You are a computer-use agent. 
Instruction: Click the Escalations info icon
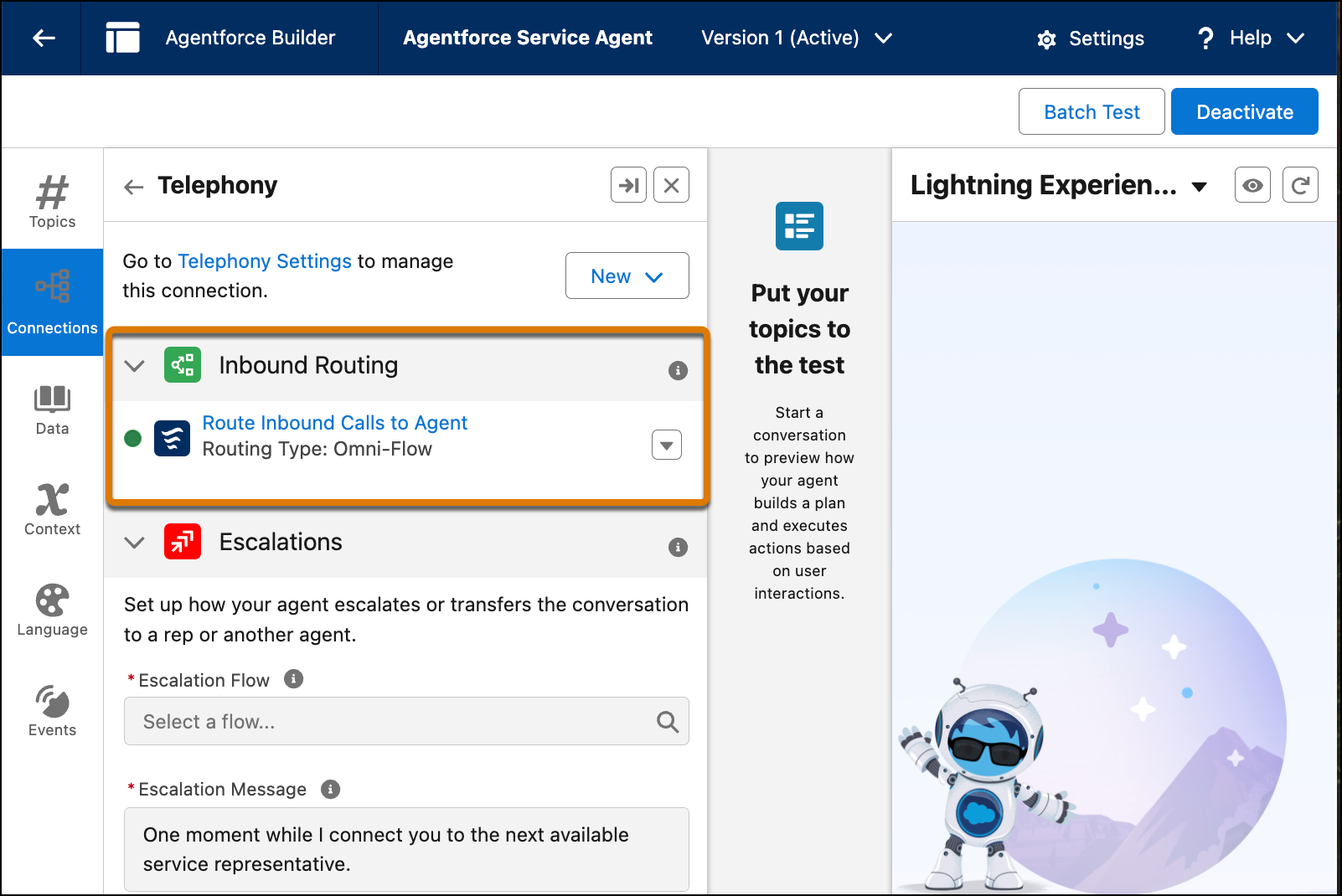pyautogui.click(x=678, y=547)
